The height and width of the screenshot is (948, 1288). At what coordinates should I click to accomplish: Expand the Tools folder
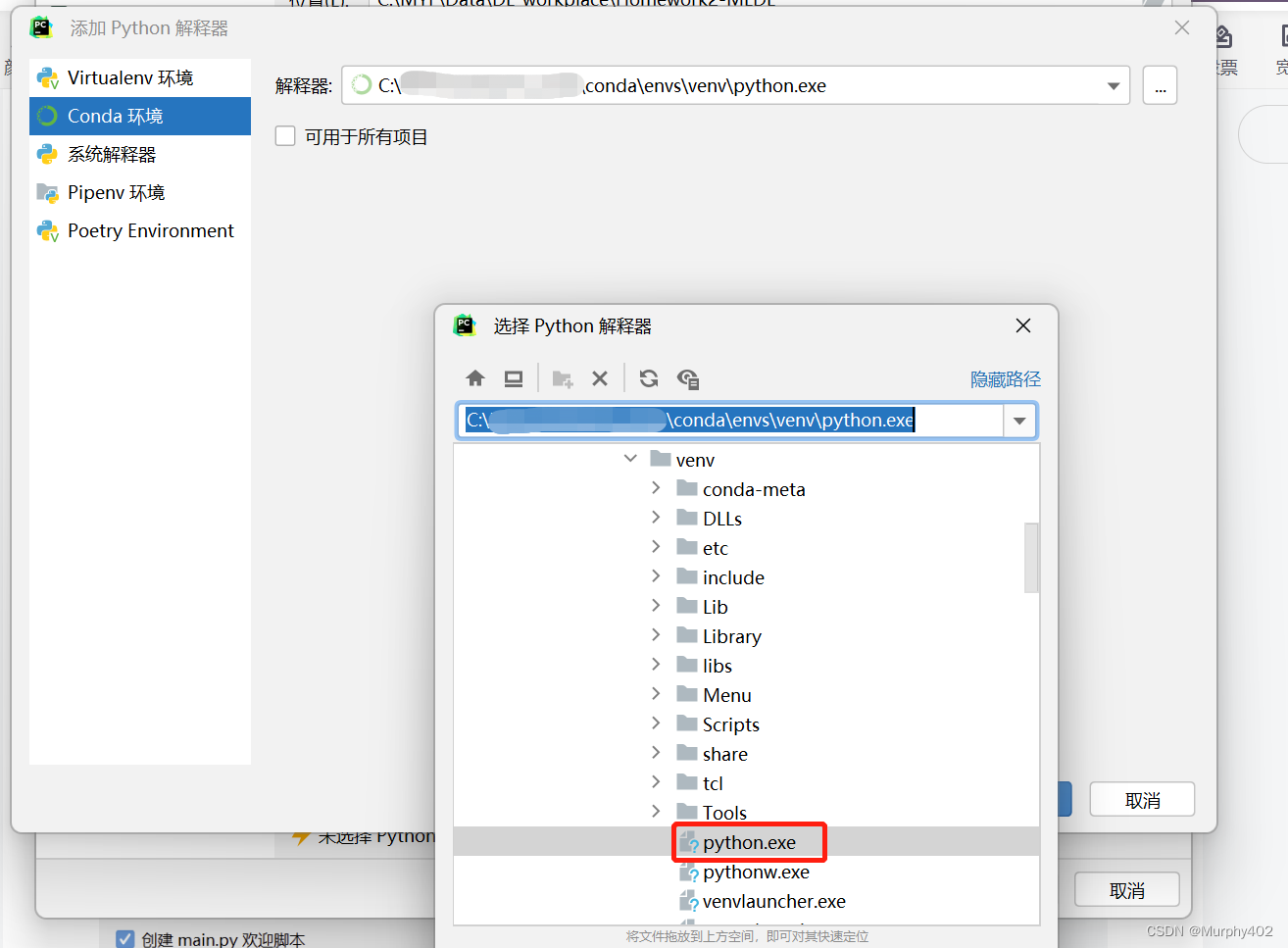[x=657, y=812]
